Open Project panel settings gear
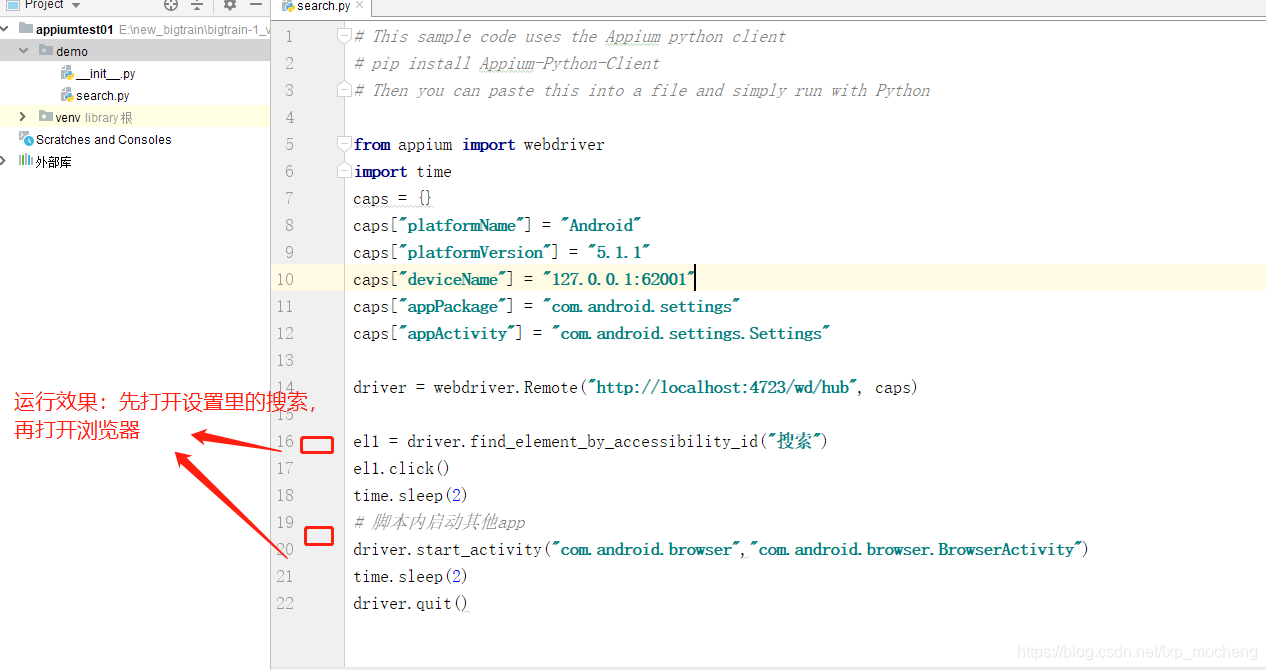1266x670 pixels. [x=230, y=5]
